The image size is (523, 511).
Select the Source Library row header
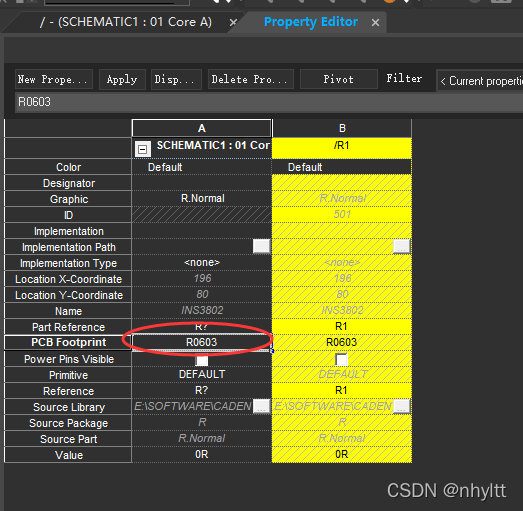pos(68,407)
